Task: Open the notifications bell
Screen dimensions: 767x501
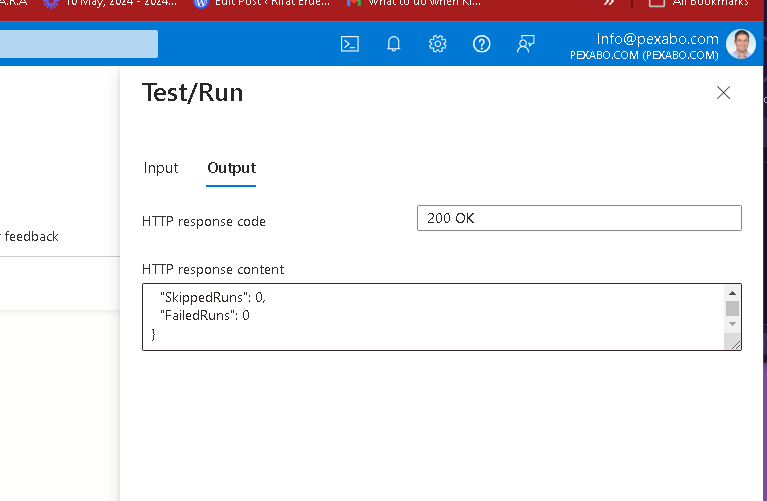Action: [393, 44]
